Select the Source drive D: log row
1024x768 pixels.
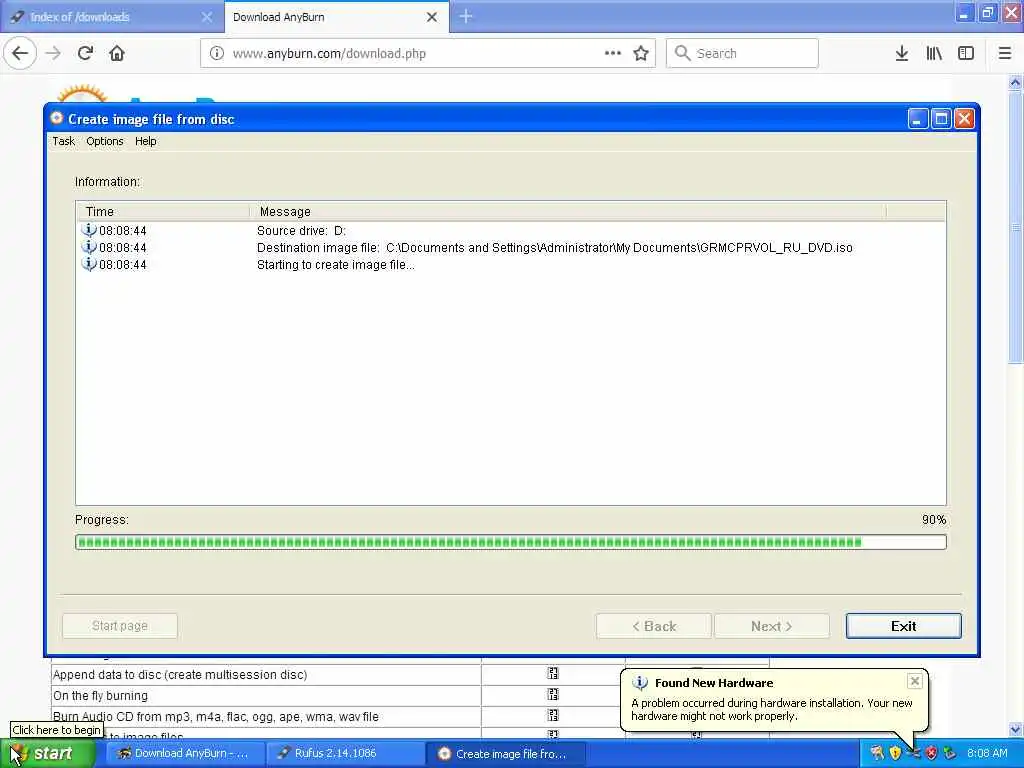pyautogui.click(x=511, y=231)
